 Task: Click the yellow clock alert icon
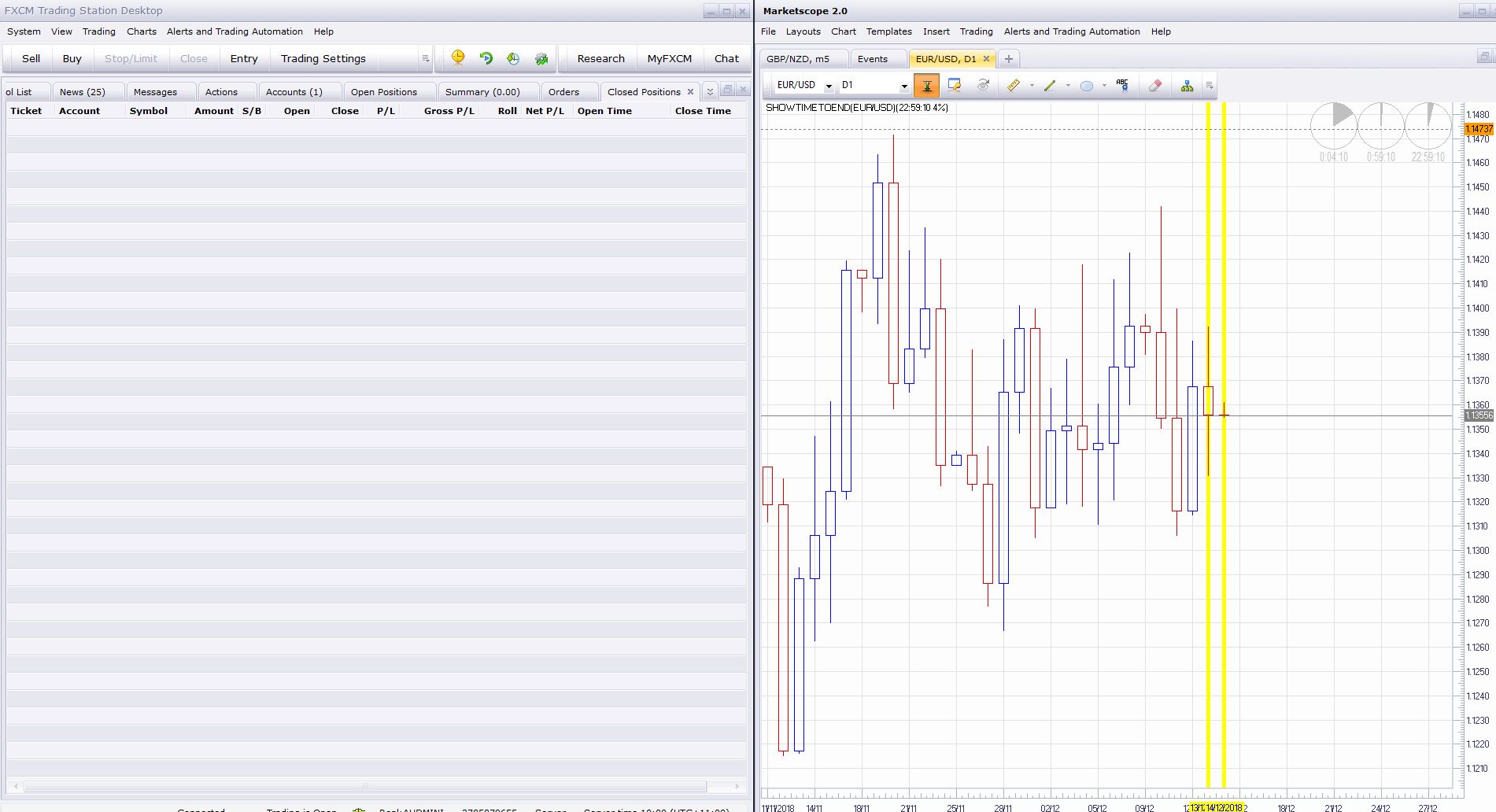click(458, 57)
